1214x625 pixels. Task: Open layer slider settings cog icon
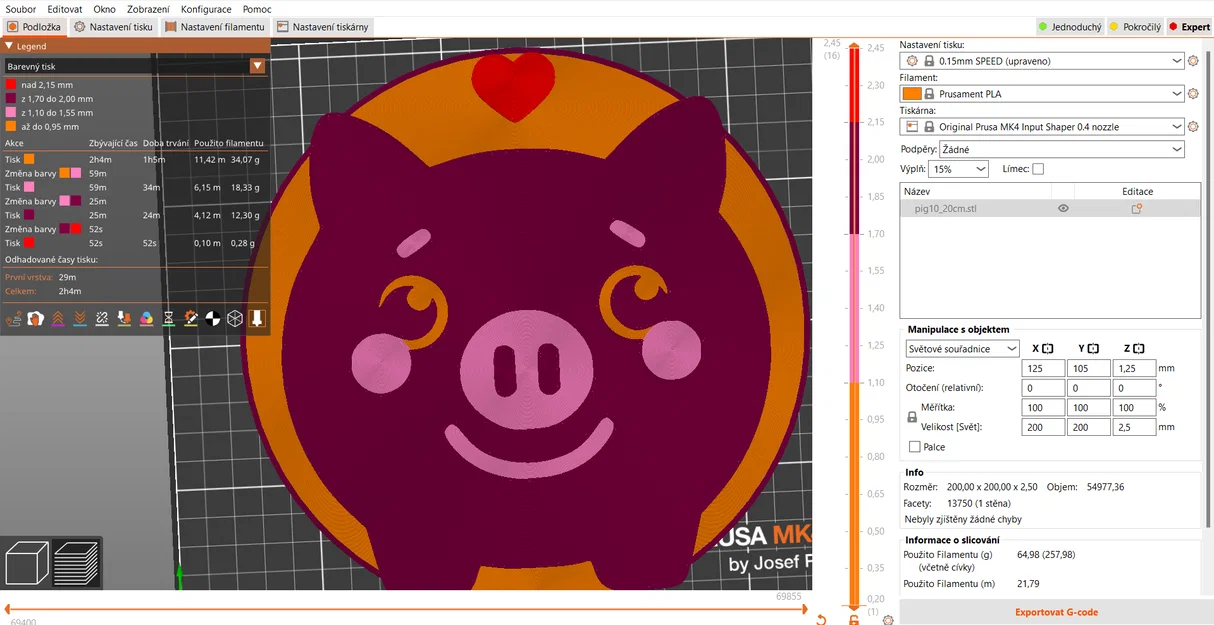[x=888, y=620]
